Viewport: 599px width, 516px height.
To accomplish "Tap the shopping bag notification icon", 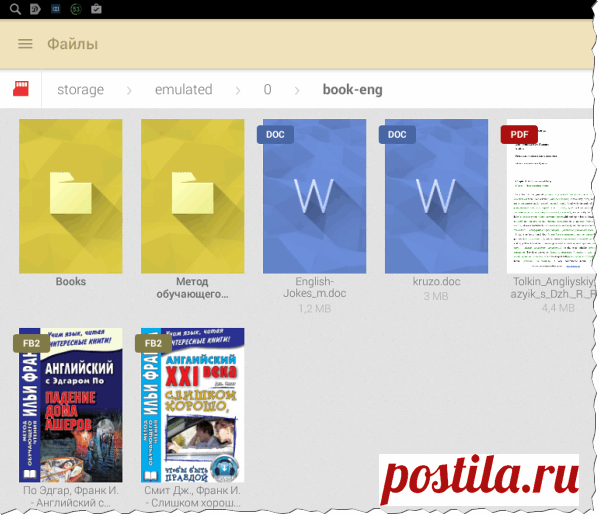I will pyautogui.click(x=96, y=8).
